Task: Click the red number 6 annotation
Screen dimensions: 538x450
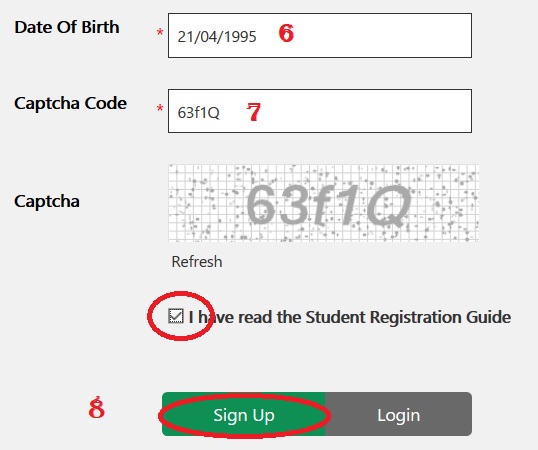Action: (286, 33)
